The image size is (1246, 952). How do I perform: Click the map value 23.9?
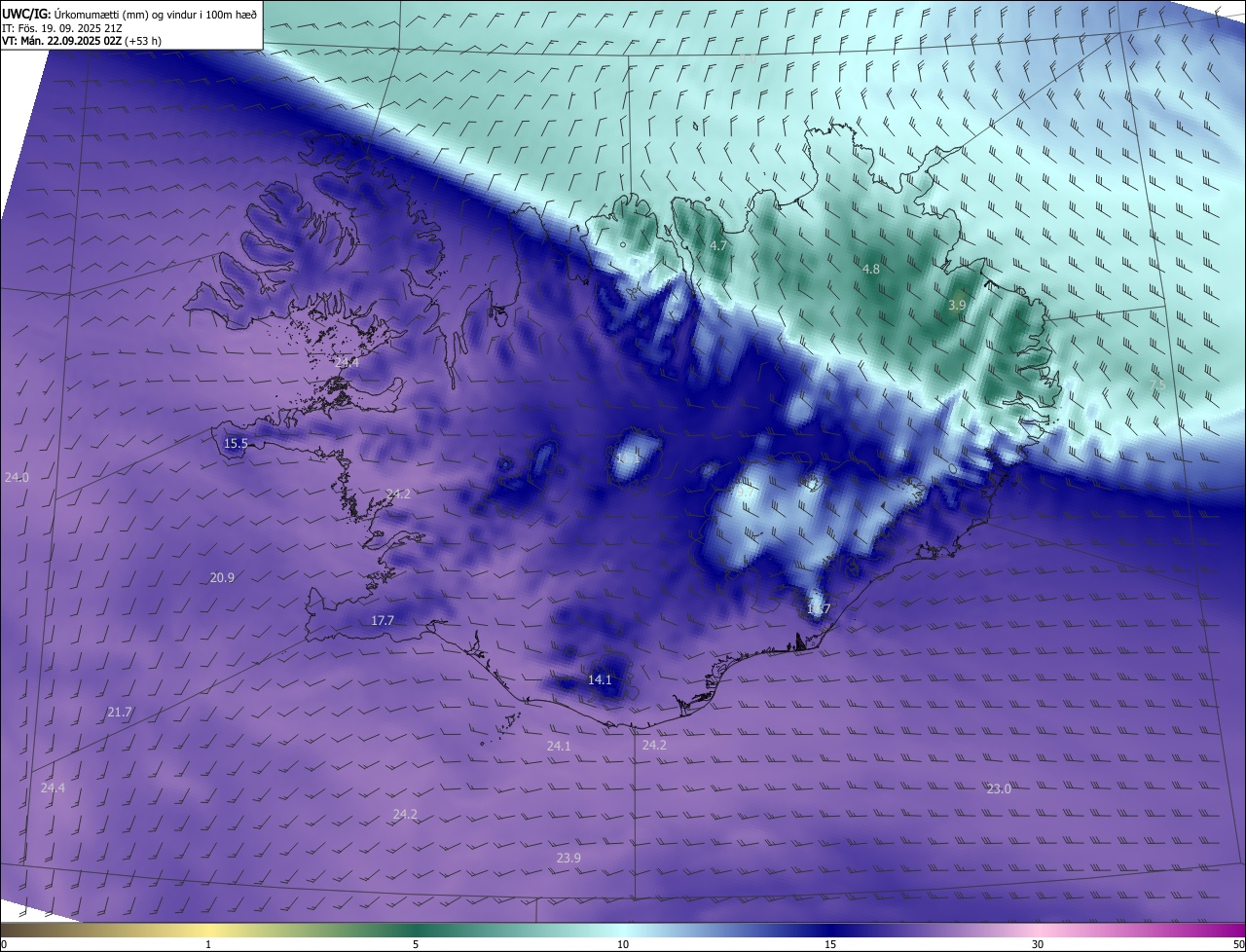pyautogui.click(x=568, y=858)
